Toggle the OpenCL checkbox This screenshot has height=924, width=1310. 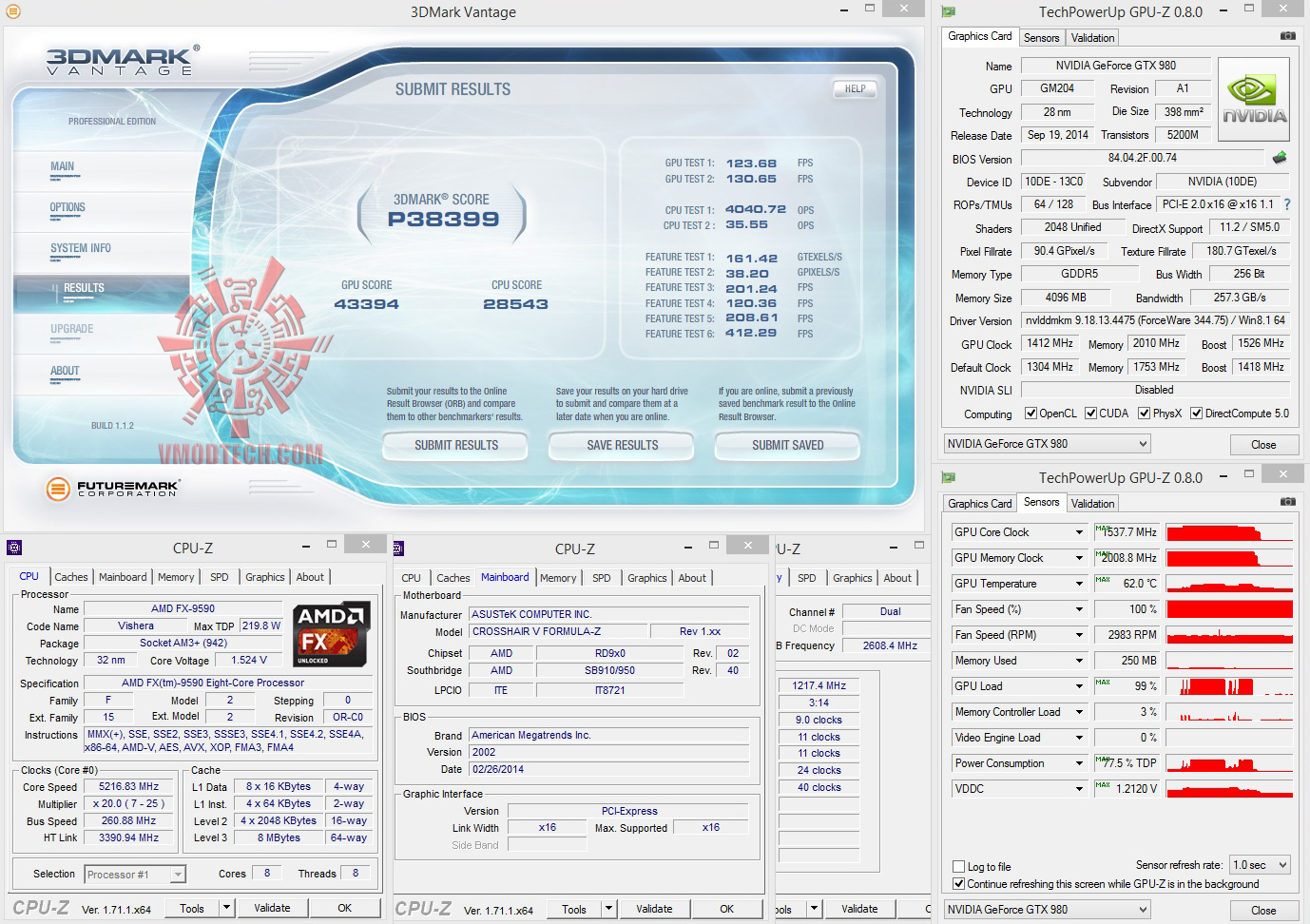(x=1031, y=414)
